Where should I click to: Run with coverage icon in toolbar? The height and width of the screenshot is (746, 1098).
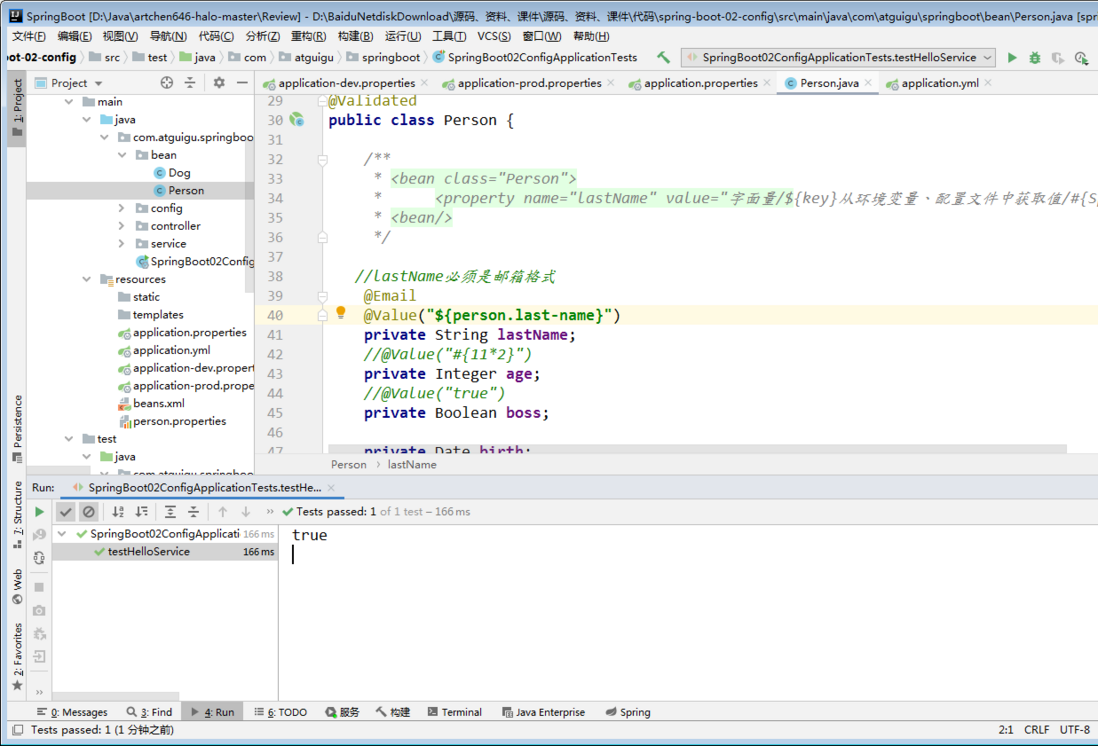1058,57
